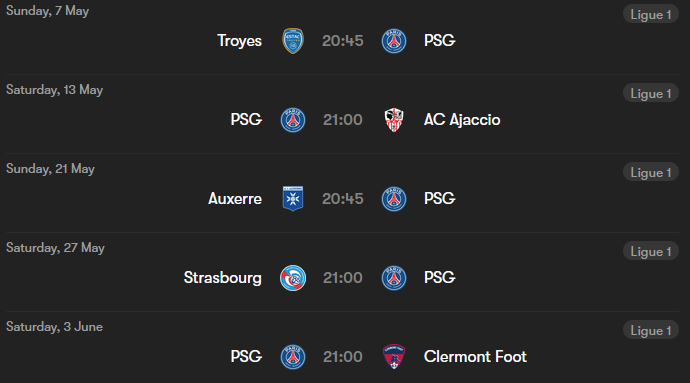Click the PSG crest in the Ajaccio fixture
The height and width of the screenshot is (383, 690).
[x=293, y=120]
